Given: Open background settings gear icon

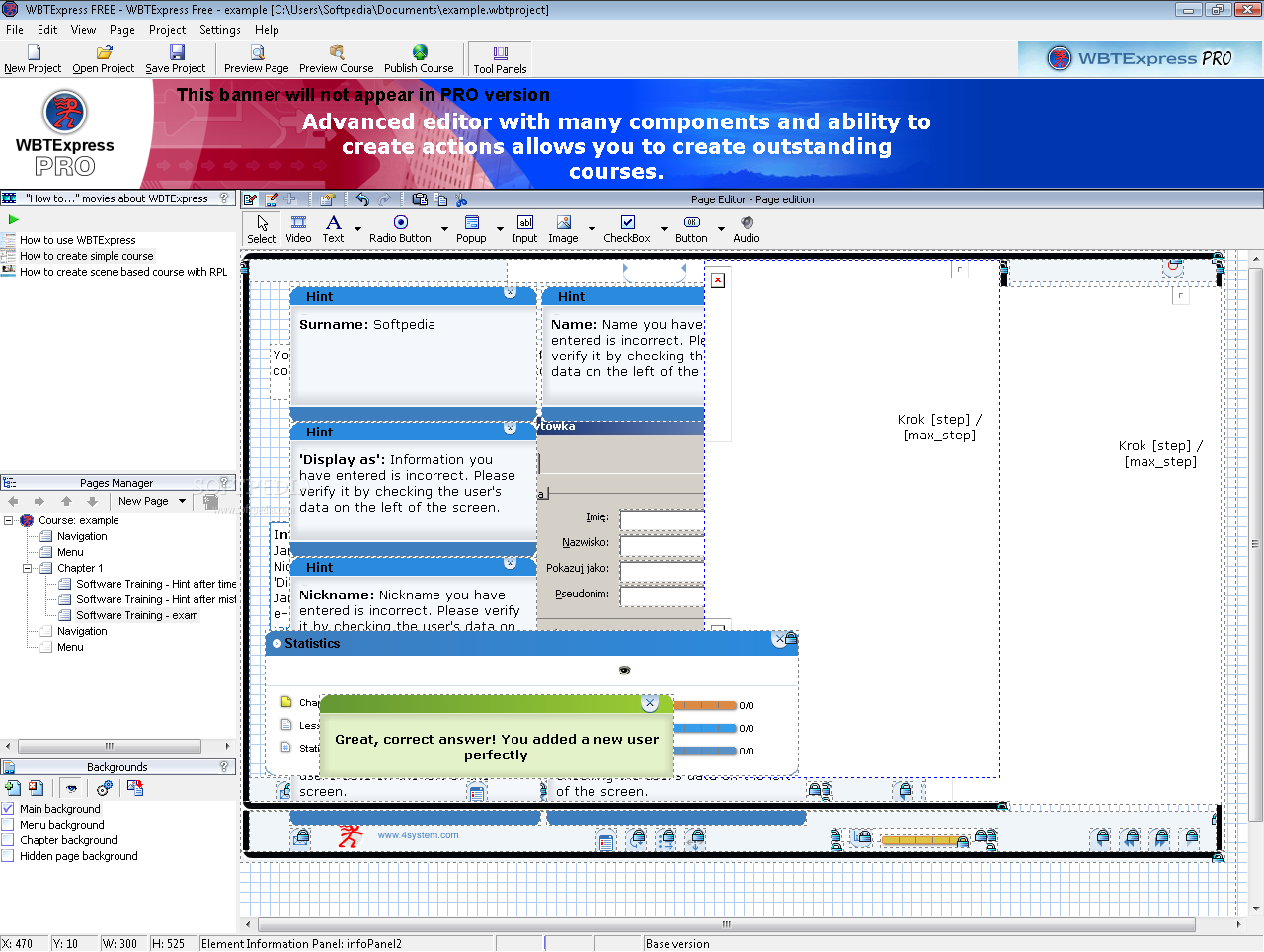Looking at the screenshot, I should point(104,788).
